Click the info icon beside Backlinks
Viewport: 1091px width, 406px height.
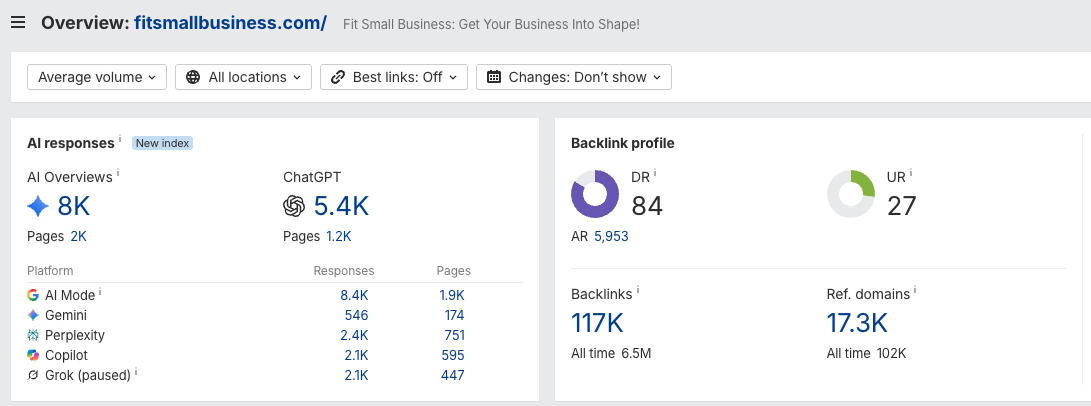point(638,290)
